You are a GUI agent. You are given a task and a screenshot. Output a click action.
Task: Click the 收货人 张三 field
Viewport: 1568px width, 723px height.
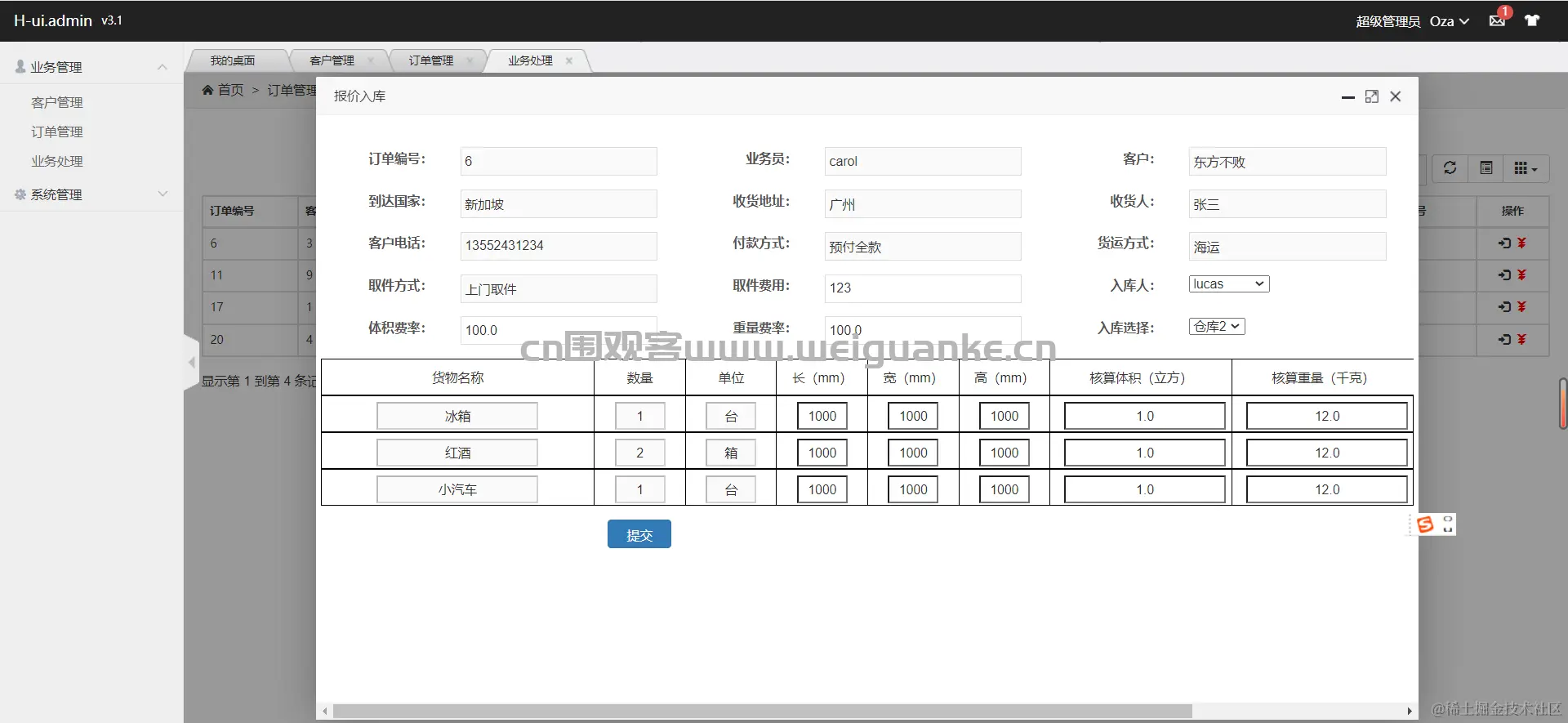coord(1288,203)
